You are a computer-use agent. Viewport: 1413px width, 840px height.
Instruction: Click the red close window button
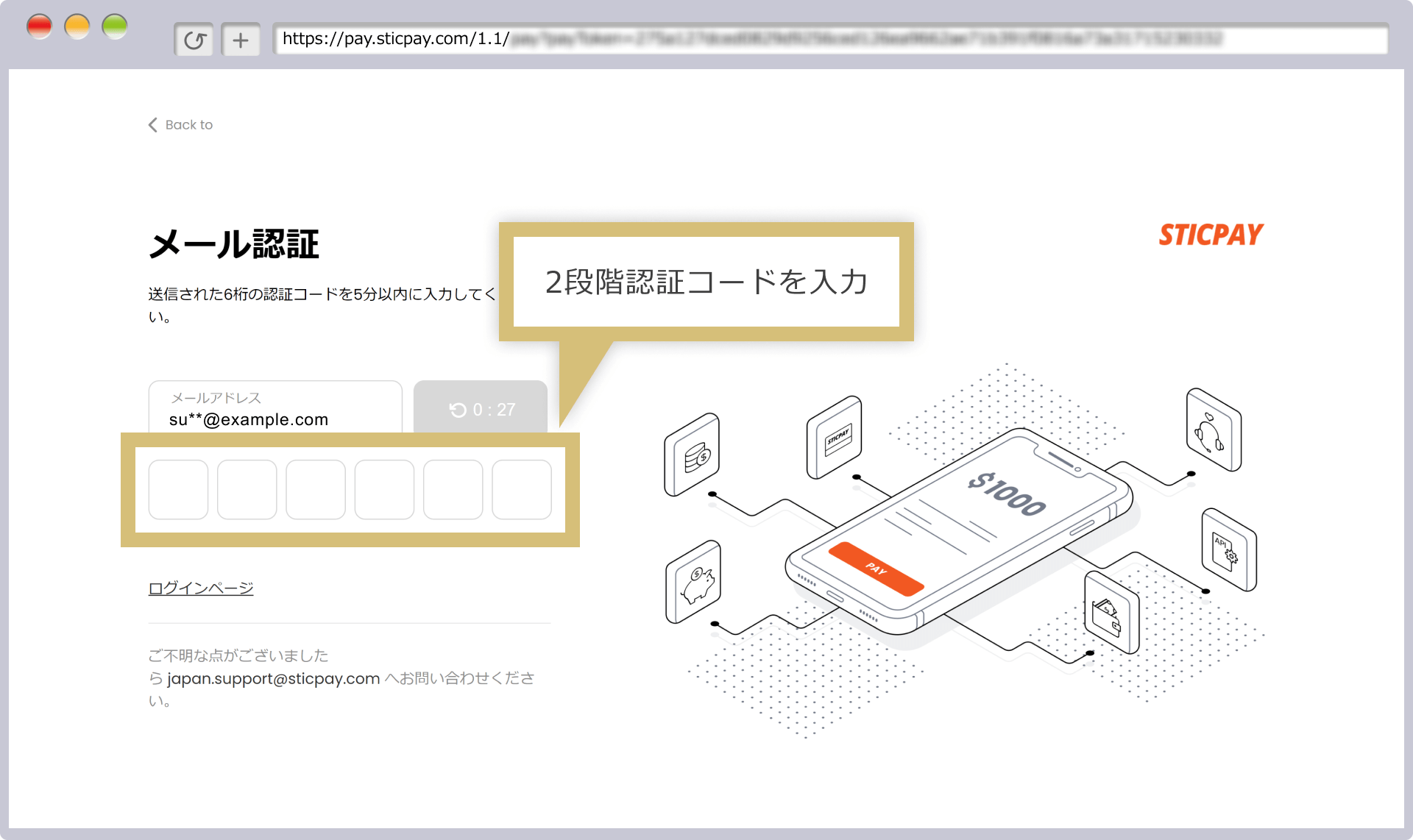[x=39, y=26]
